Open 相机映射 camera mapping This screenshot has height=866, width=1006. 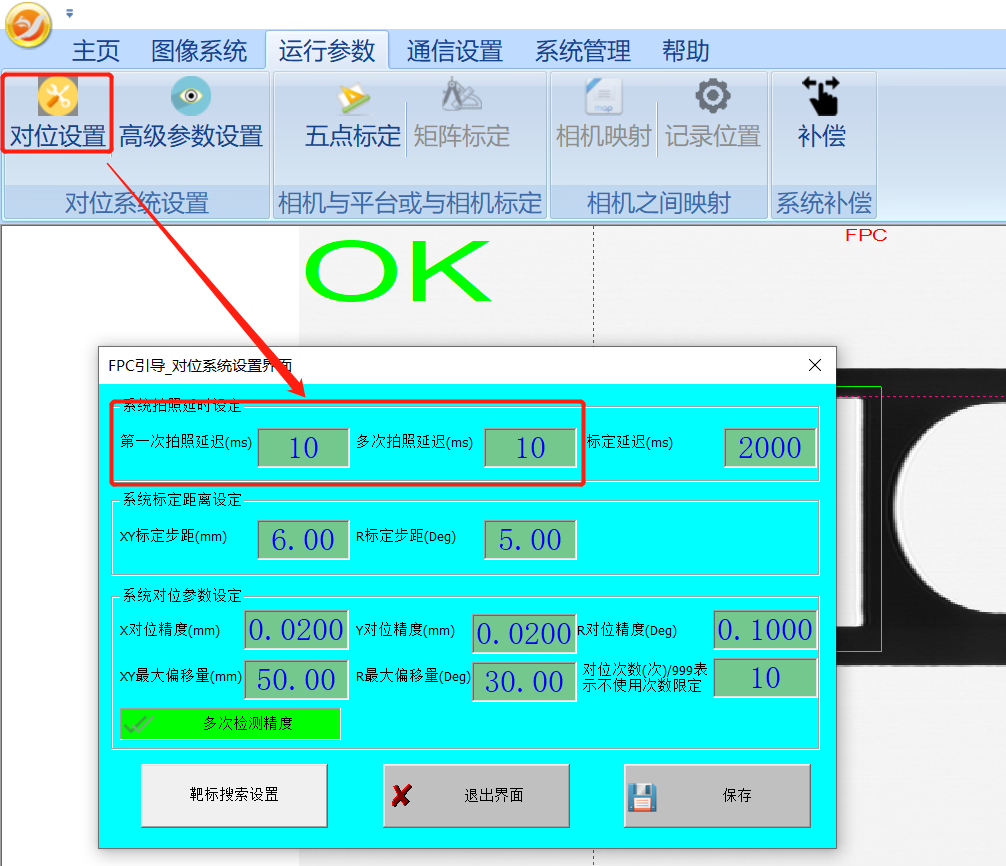(603, 115)
